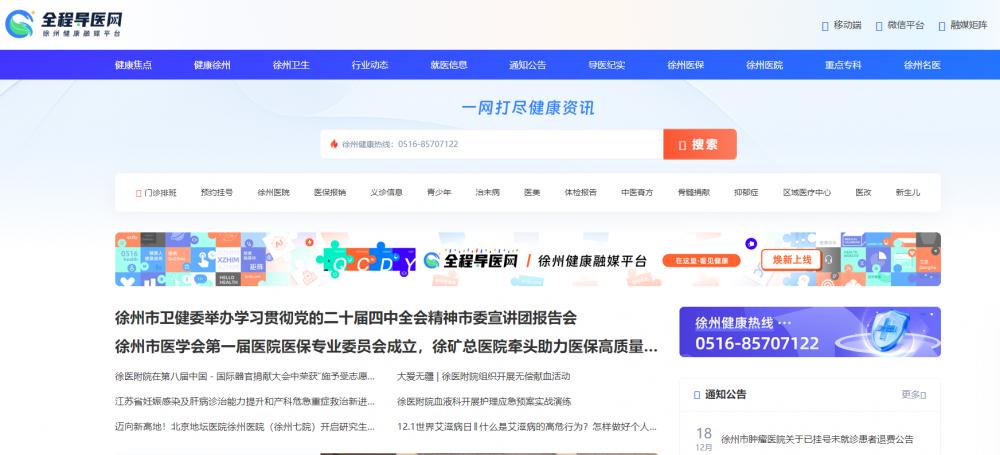Click the flame icon in search box
The image size is (1000, 455).
click(334, 144)
